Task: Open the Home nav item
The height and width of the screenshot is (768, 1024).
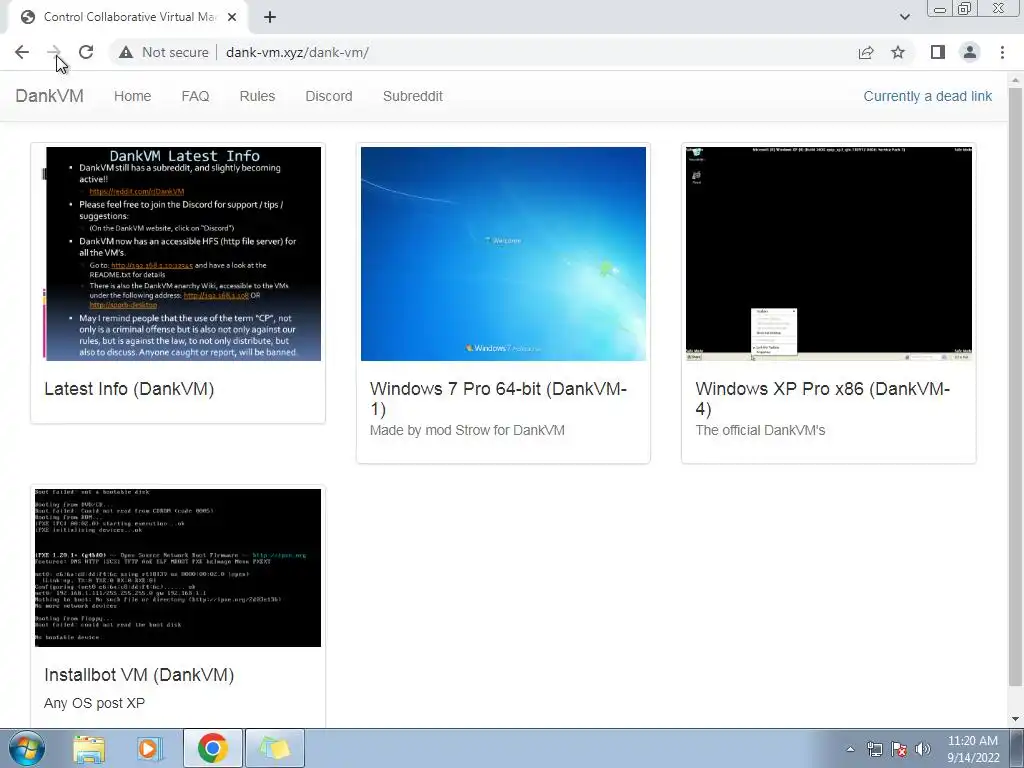Action: [x=133, y=96]
